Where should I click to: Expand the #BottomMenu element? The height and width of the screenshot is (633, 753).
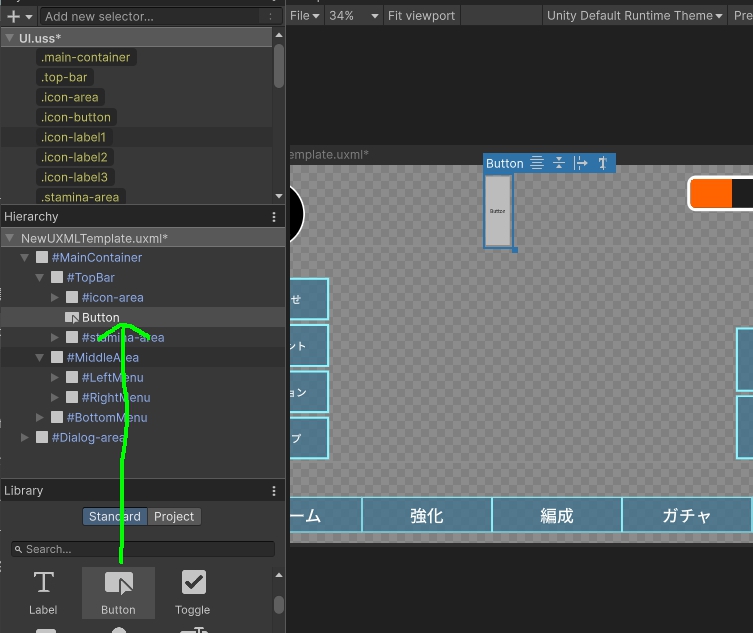click(x=40, y=417)
